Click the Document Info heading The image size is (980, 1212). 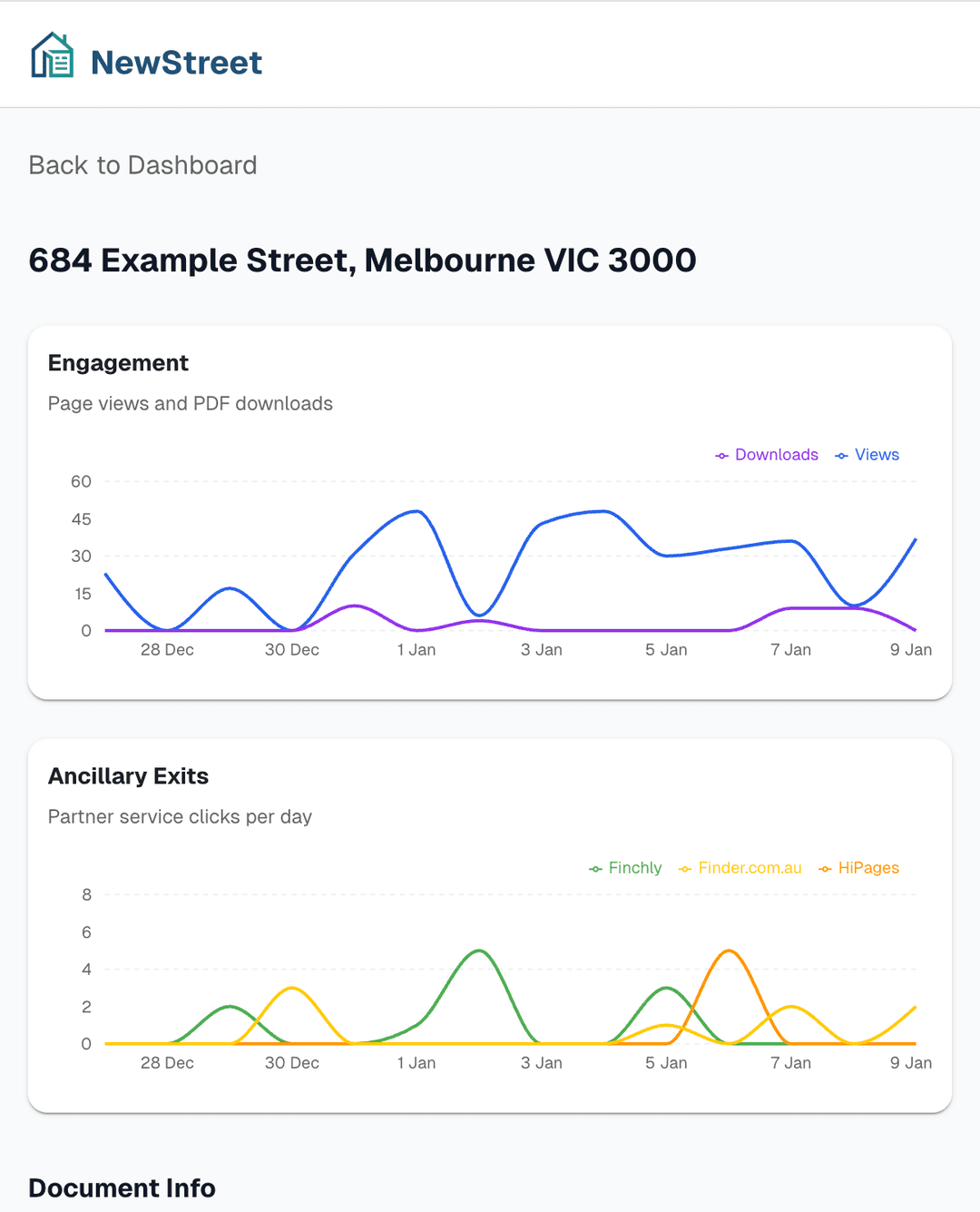tap(122, 1187)
